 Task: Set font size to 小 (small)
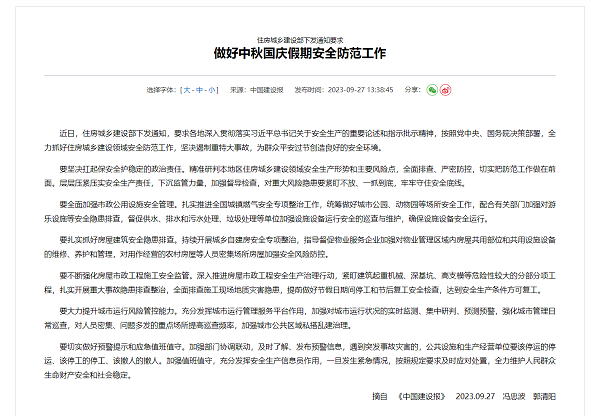click(212, 90)
